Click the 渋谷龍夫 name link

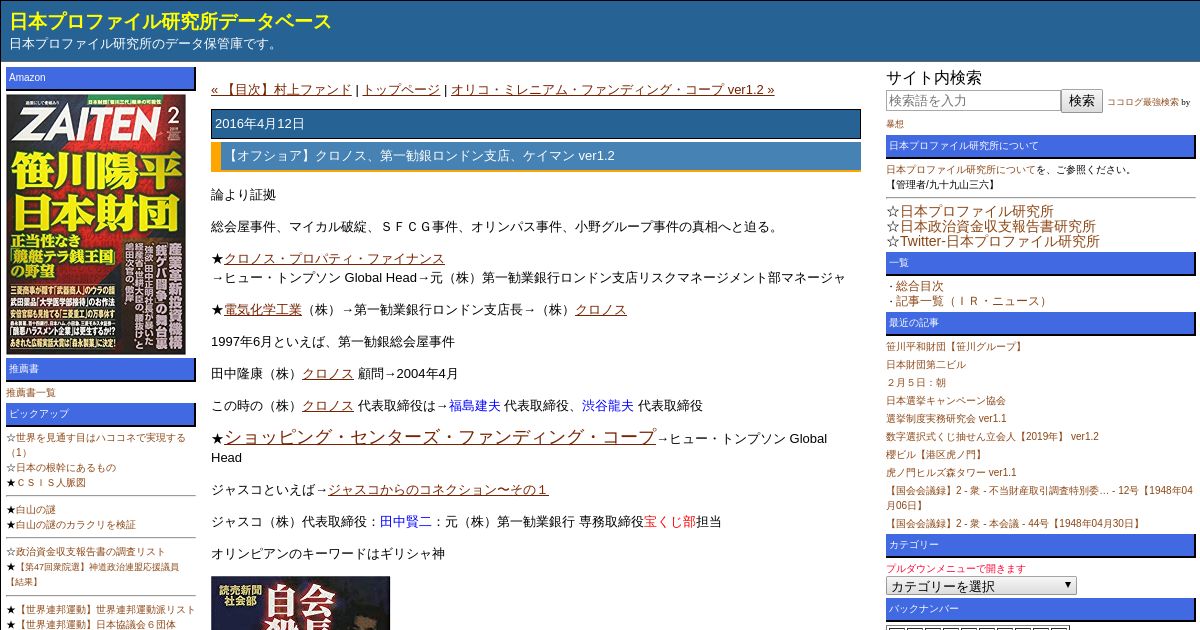(x=608, y=405)
